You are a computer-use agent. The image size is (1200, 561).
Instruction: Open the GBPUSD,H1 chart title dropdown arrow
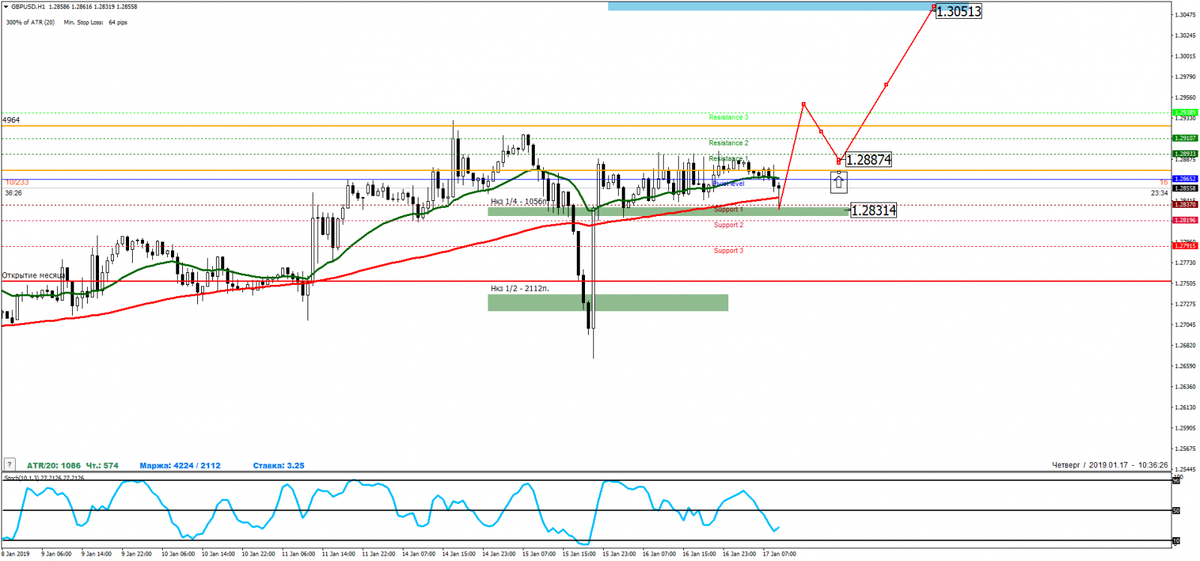[5, 6]
